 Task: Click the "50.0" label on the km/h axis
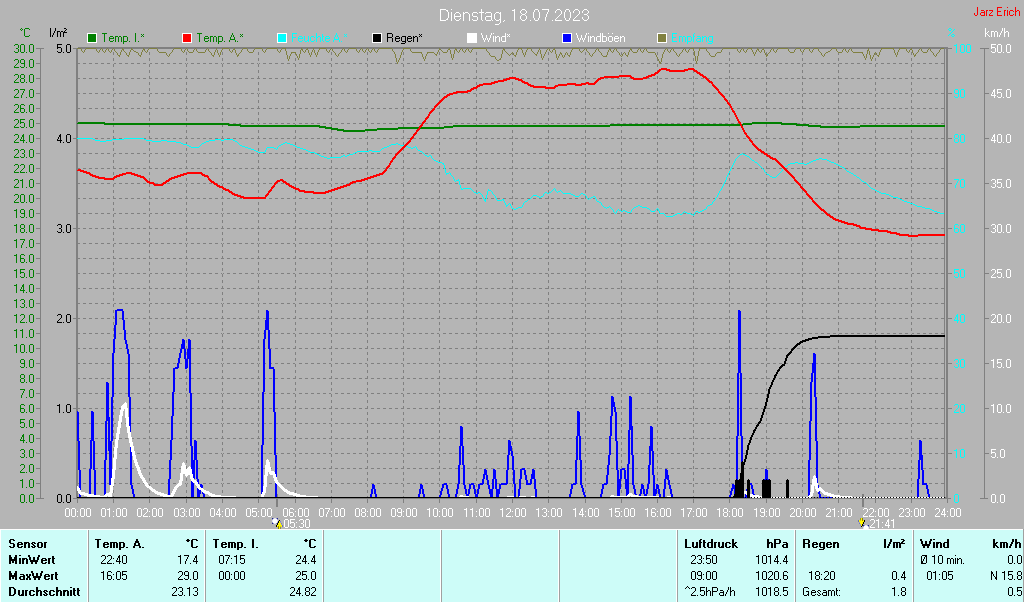(x=1001, y=48)
